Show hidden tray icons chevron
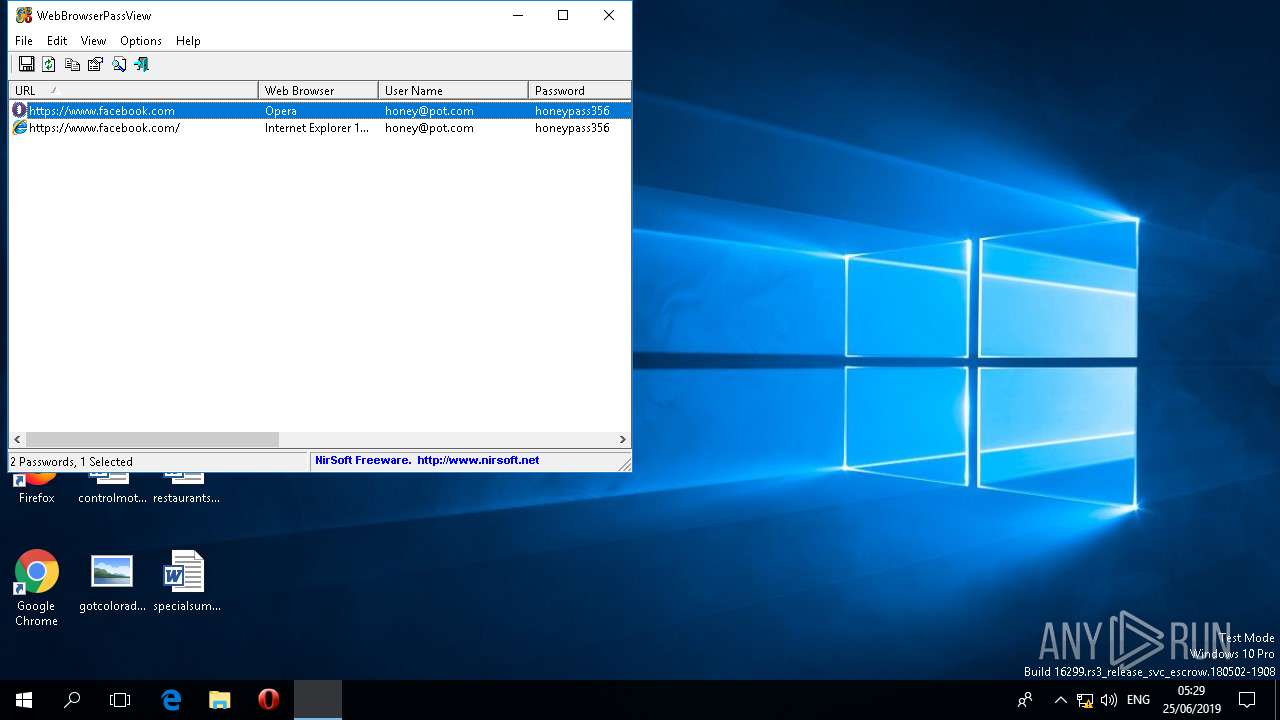Screen dimensions: 1280x720 coord(1060,700)
